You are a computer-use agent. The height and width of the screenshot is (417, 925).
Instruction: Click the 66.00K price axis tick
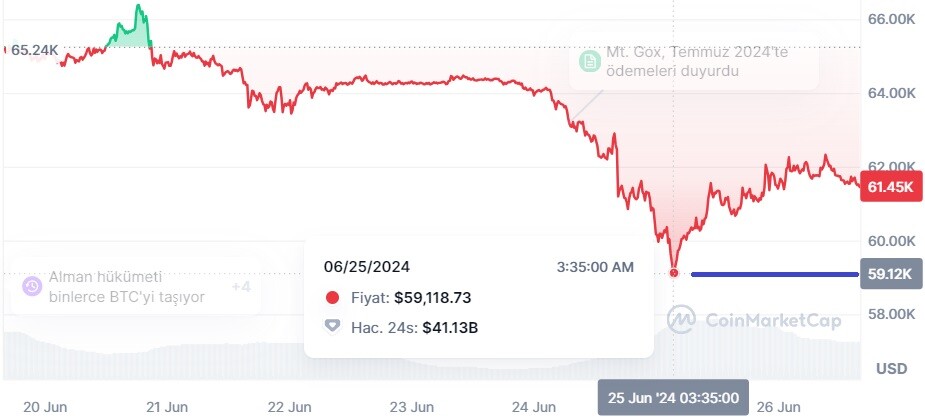(x=891, y=19)
